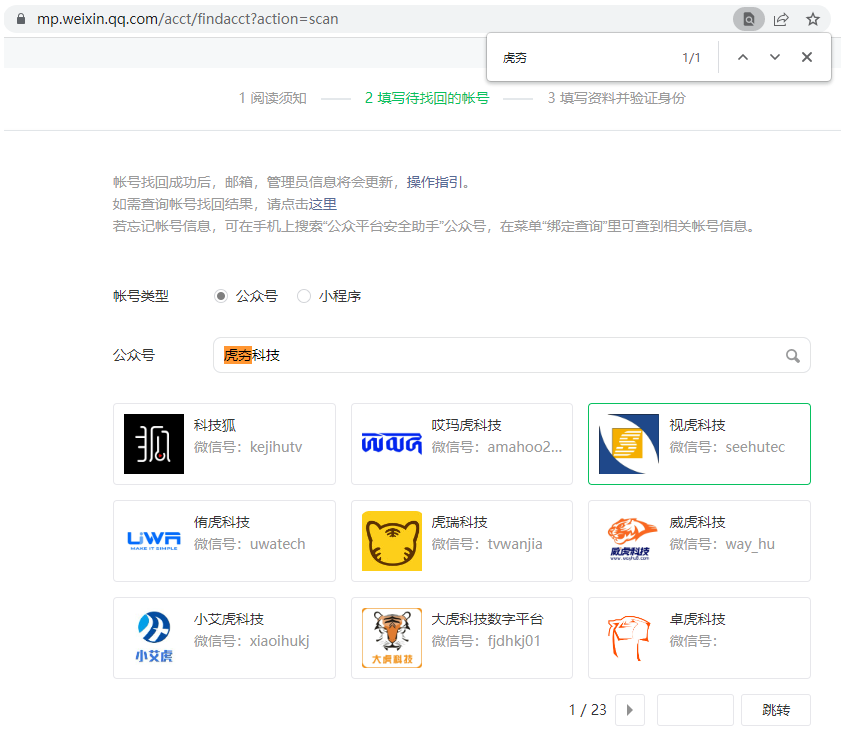843x737 pixels.
Task: Click the 威虎科技 tiger logo
Action: click(x=630, y=539)
